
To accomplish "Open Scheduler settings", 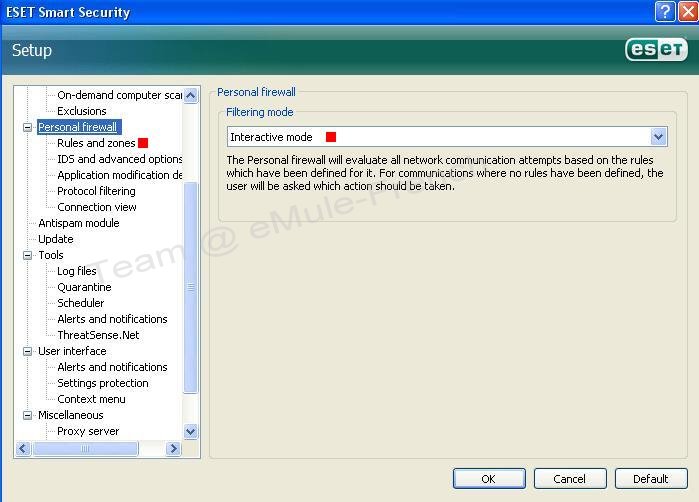I will point(81,303).
